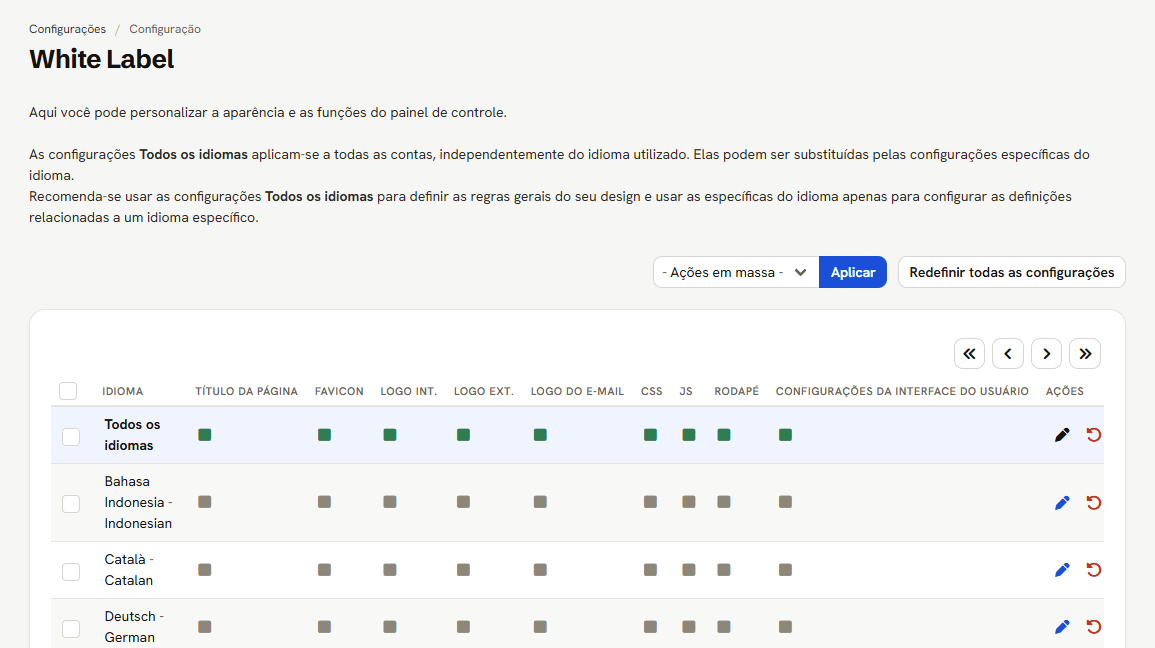
Task: Click the Deutsch - German language label
Action: tap(134, 627)
